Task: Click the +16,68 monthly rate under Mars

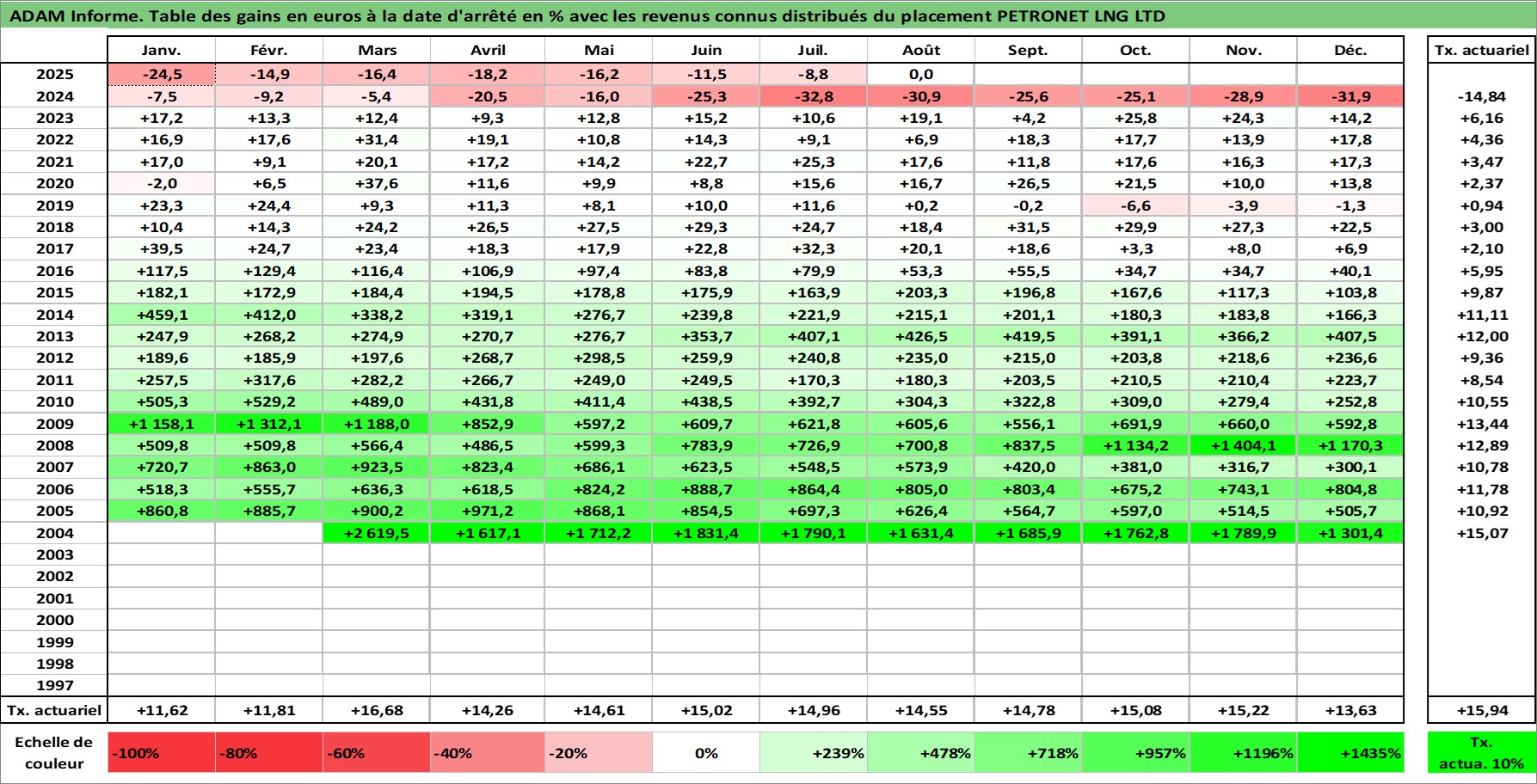Action: pyautogui.click(x=377, y=710)
